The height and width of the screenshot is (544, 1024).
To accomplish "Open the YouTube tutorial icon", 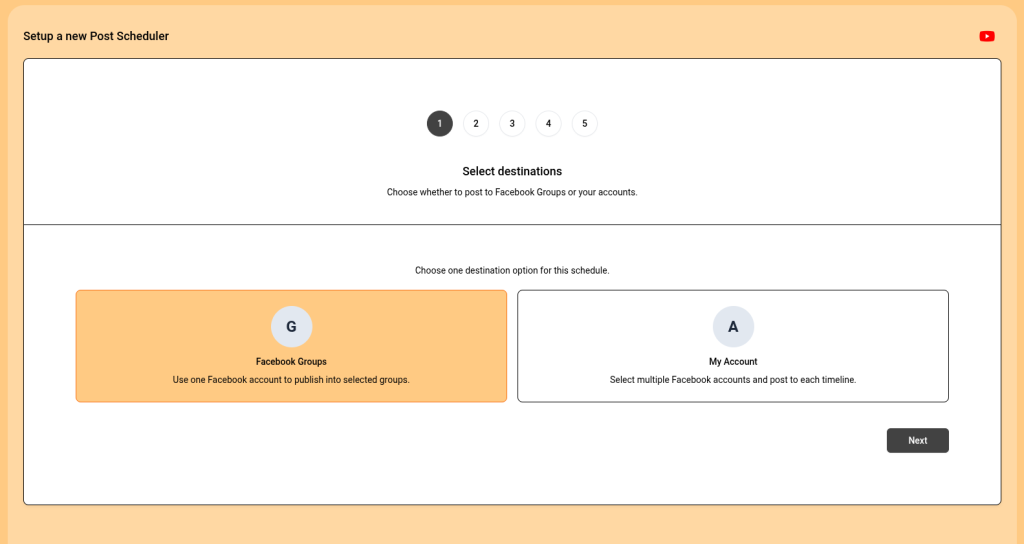I will point(987,37).
